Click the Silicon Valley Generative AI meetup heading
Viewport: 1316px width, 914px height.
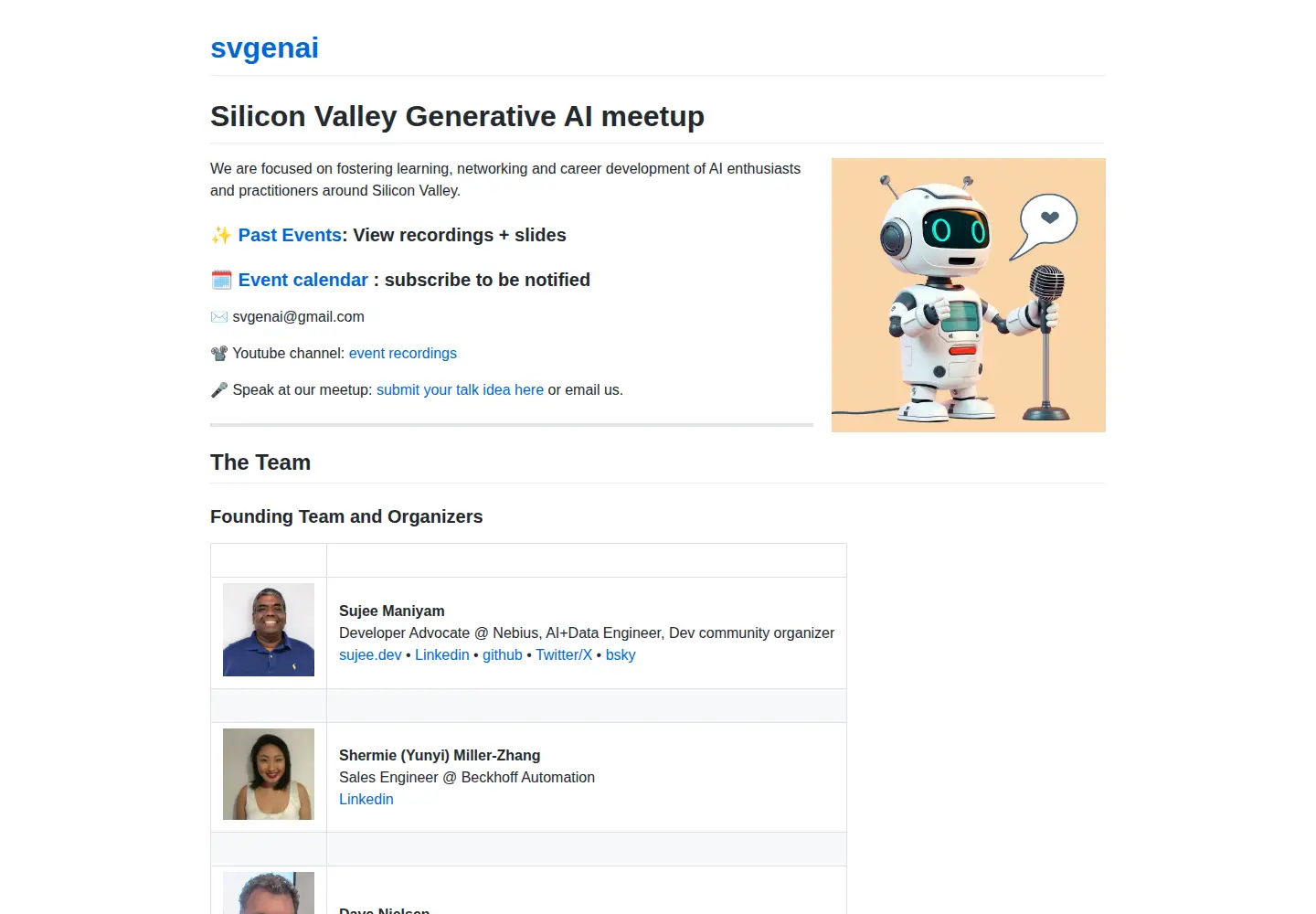click(x=457, y=116)
